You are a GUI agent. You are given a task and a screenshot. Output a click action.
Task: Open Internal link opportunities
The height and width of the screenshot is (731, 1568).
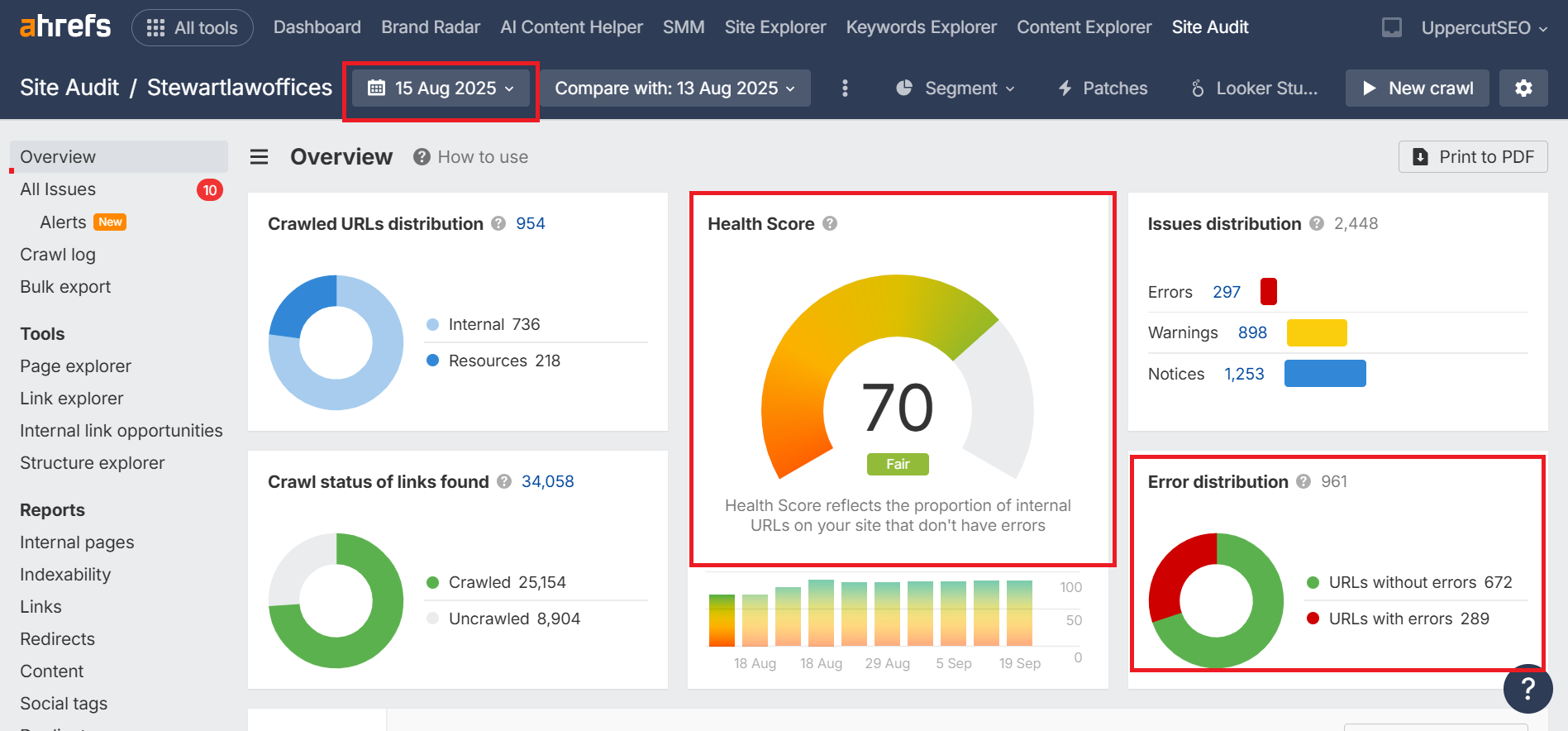tap(122, 430)
